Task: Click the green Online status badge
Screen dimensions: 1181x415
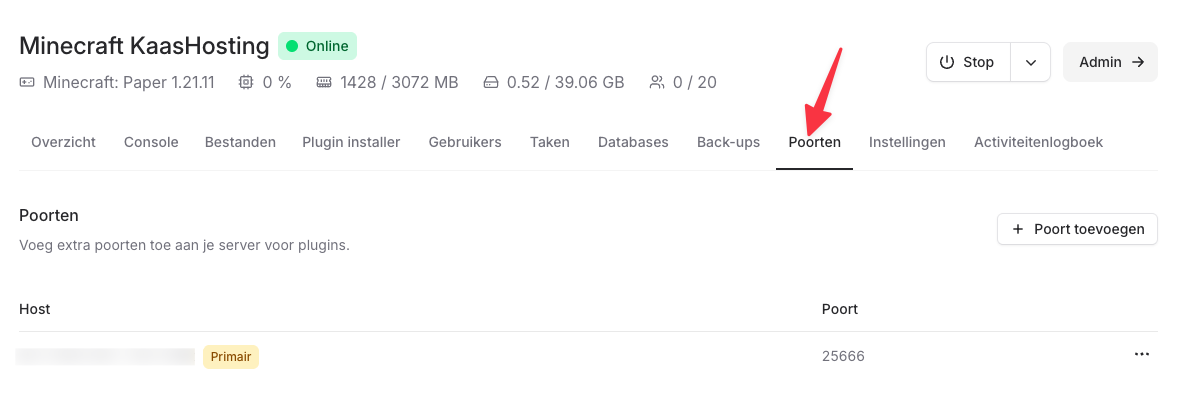Action: [x=317, y=46]
